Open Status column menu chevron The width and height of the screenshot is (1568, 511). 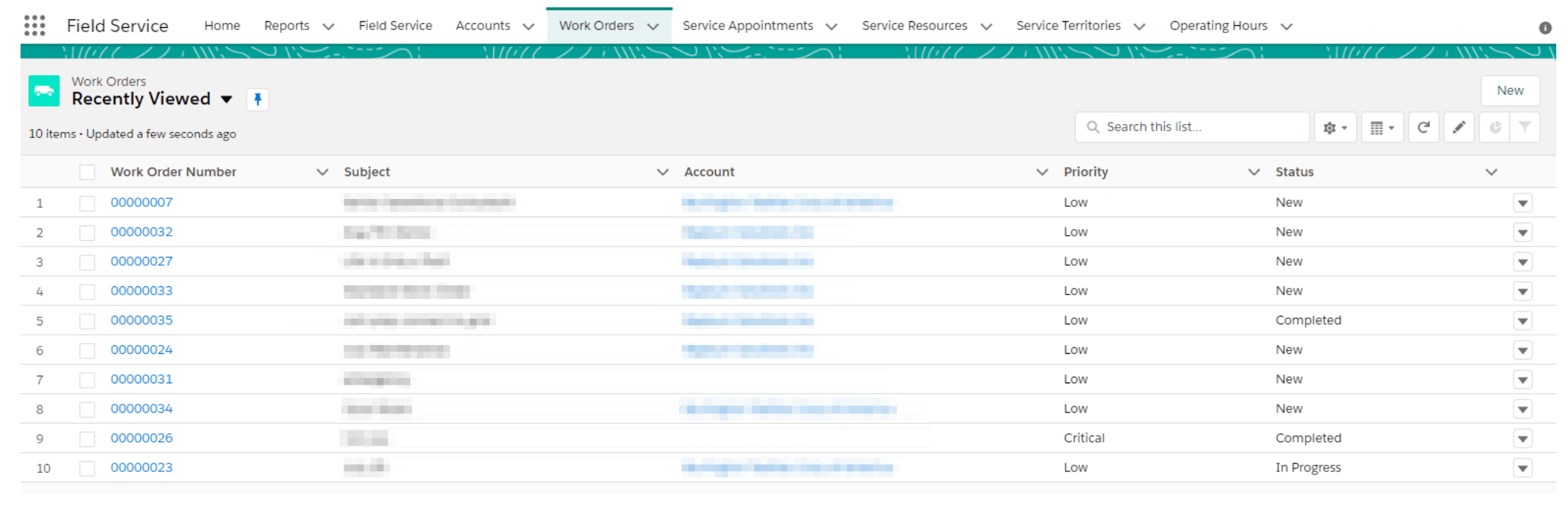click(x=1491, y=172)
